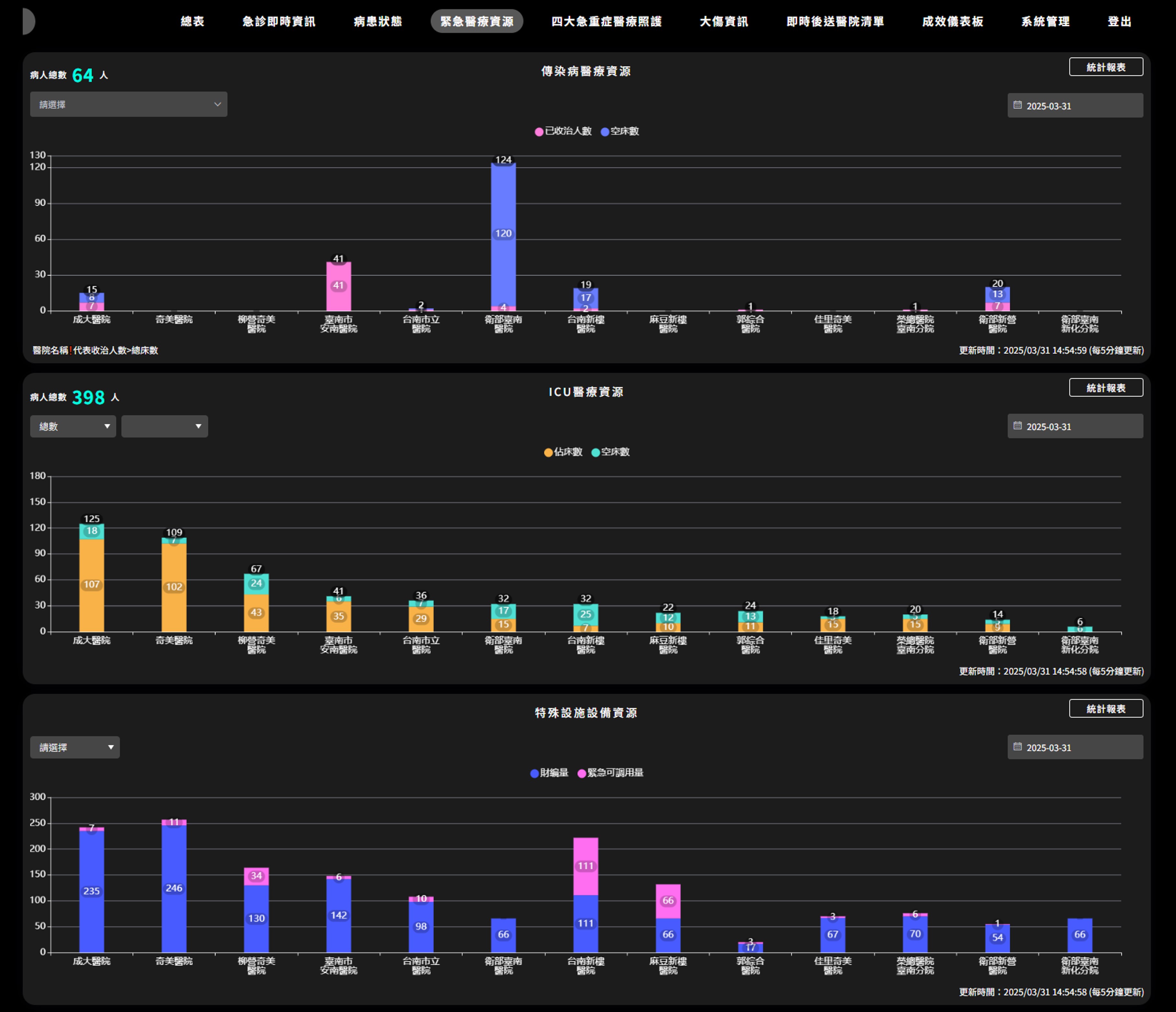Click the calendar icon in the infectious disease date field
The image size is (1176, 1012).
[1018, 105]
